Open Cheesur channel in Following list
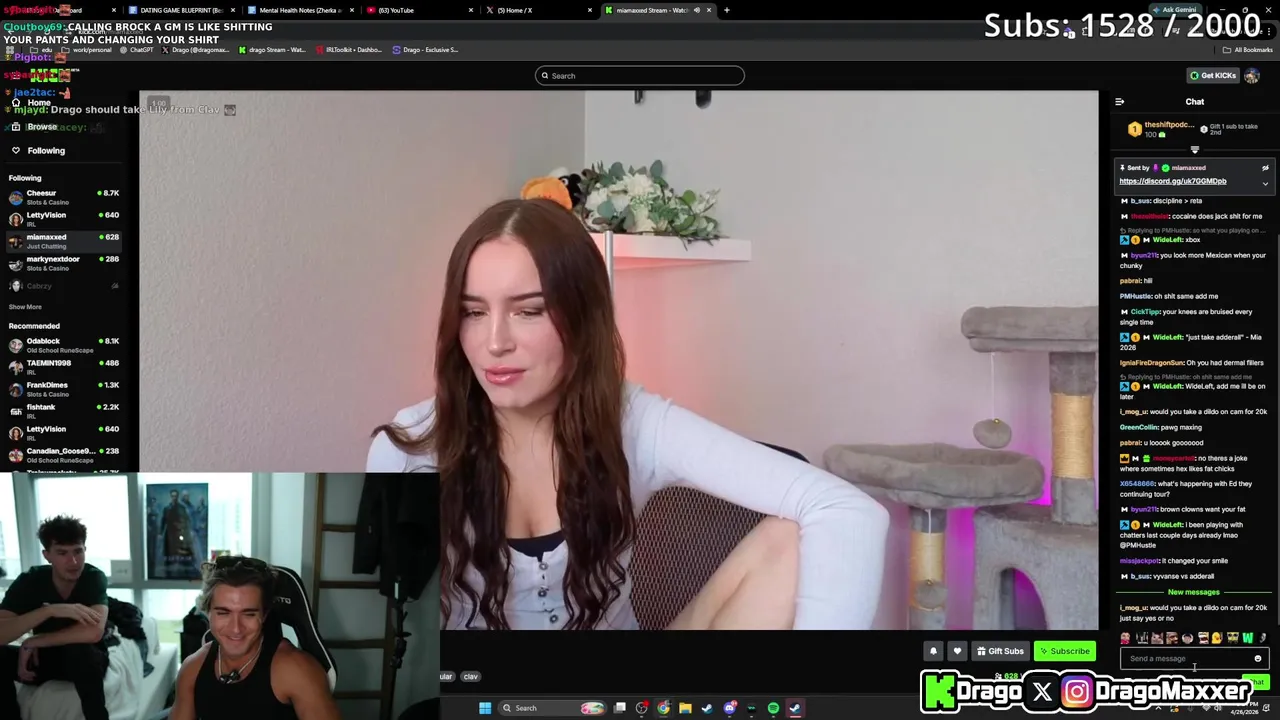This screenshot has height=720, width=1280. tap(64, 197)
